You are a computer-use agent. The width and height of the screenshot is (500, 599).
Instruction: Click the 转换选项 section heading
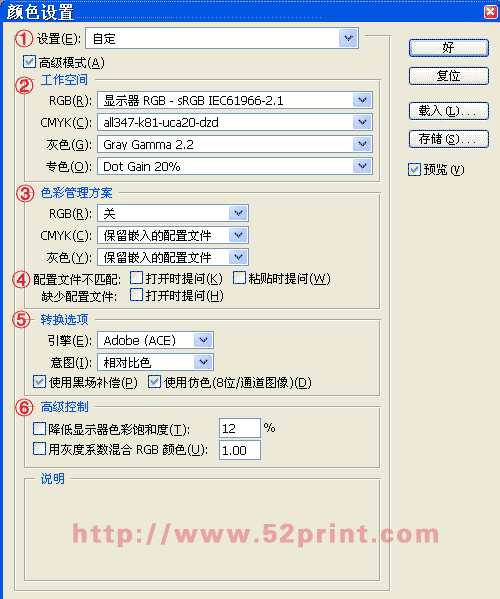[x=64, y=319]
